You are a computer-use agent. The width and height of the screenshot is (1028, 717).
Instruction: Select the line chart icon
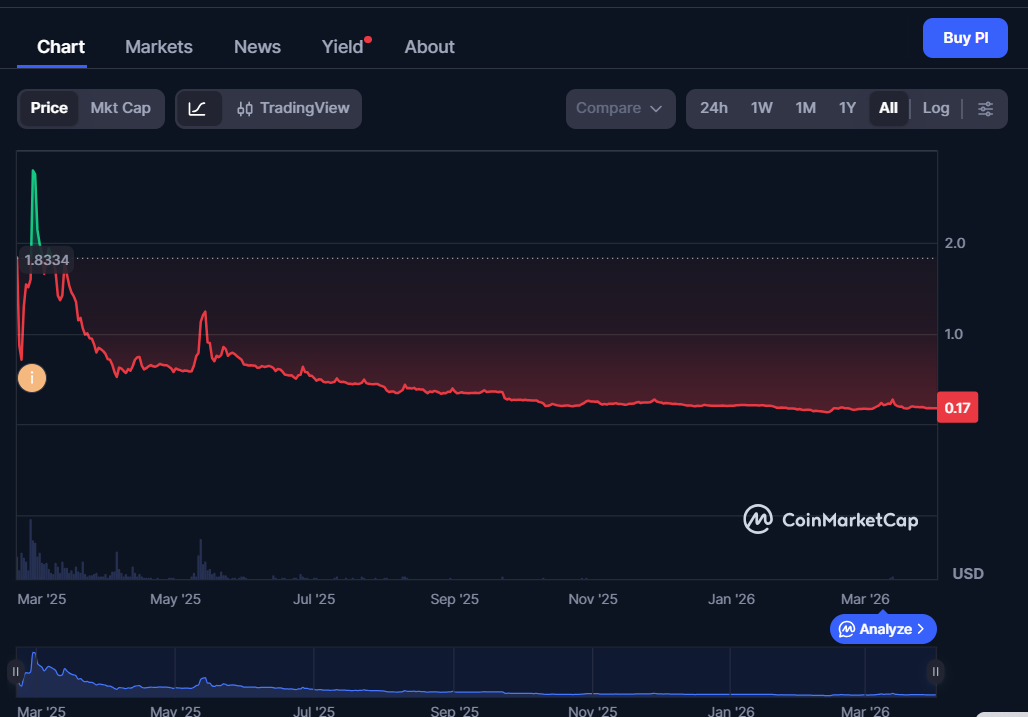(198, 108)
